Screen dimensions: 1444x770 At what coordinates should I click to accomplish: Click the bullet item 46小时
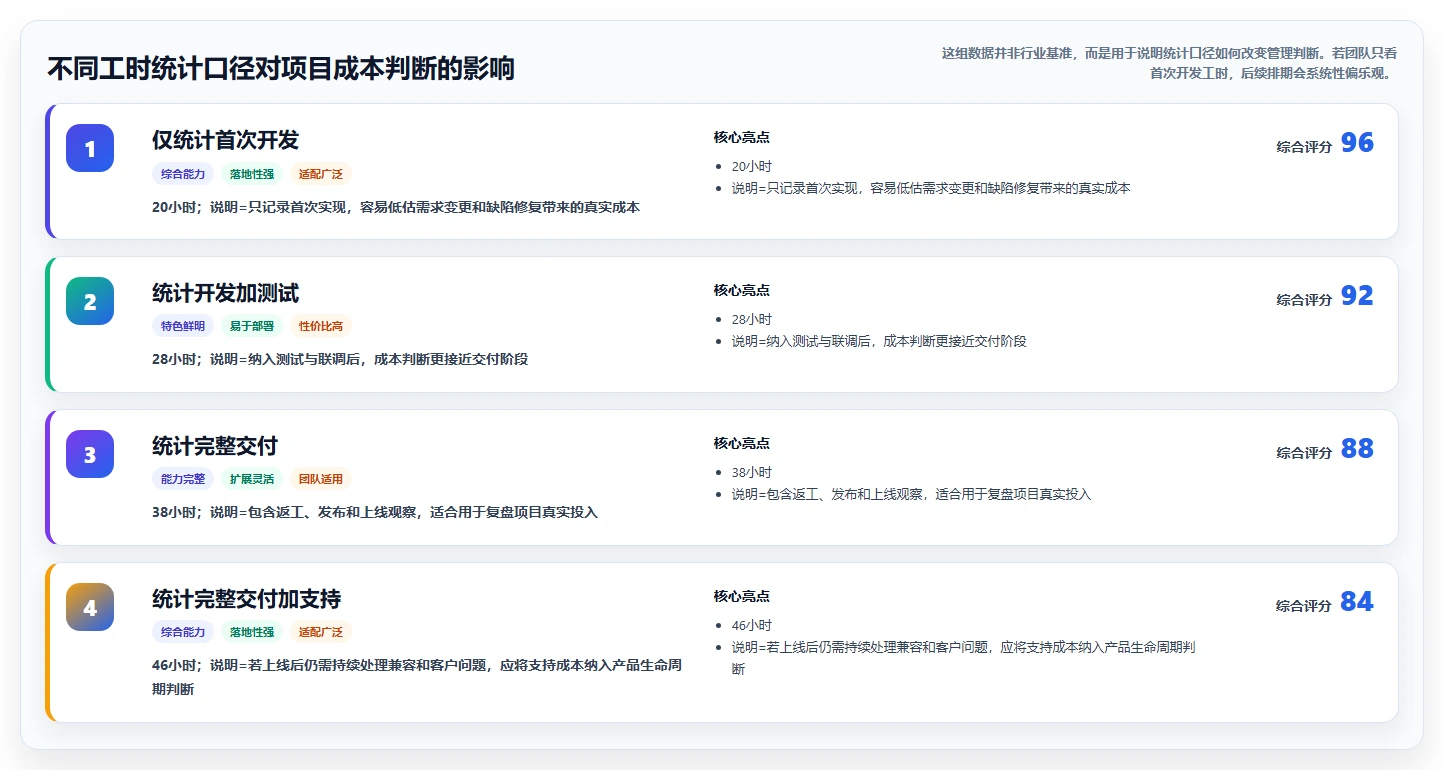[x=752, y=626]
